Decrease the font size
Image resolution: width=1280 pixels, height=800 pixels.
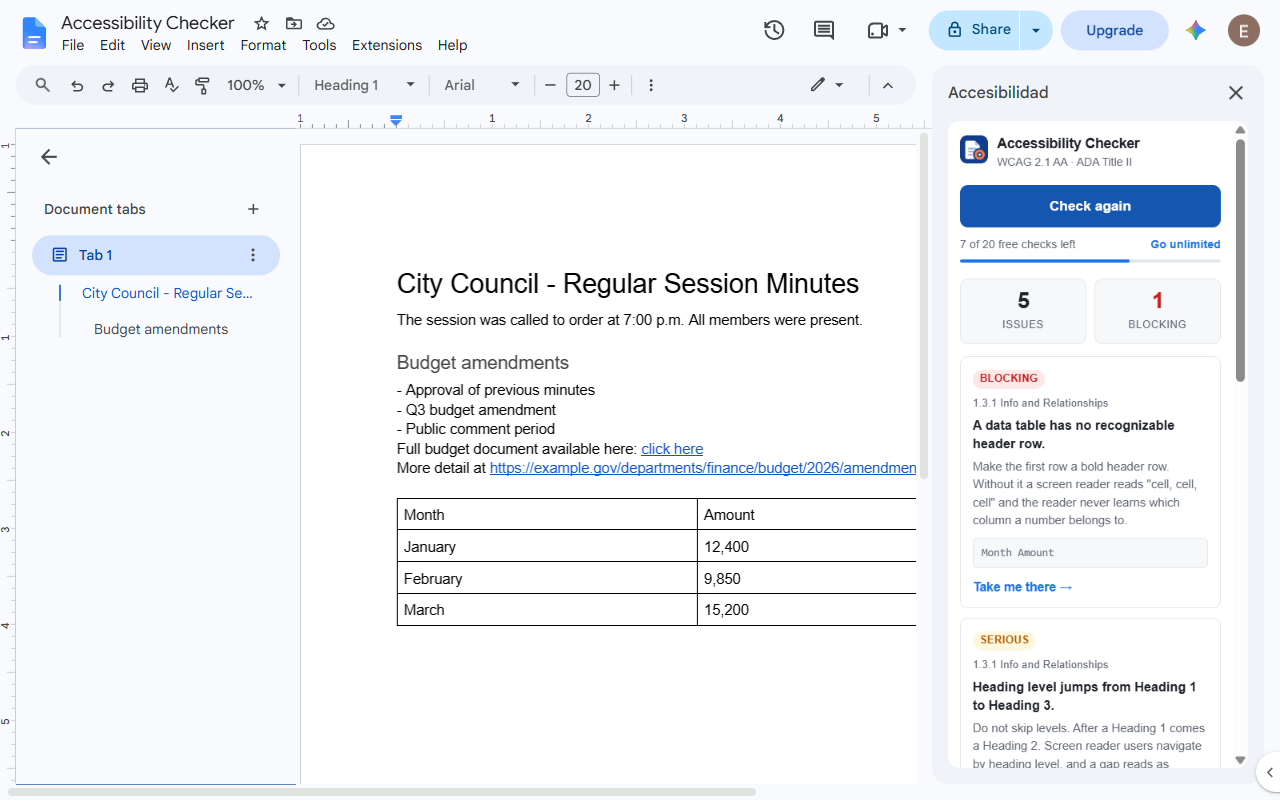coord(550,85)
